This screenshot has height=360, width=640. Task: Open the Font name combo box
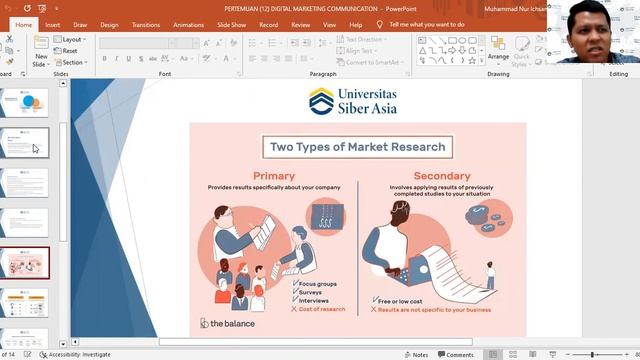pos(138,43)
